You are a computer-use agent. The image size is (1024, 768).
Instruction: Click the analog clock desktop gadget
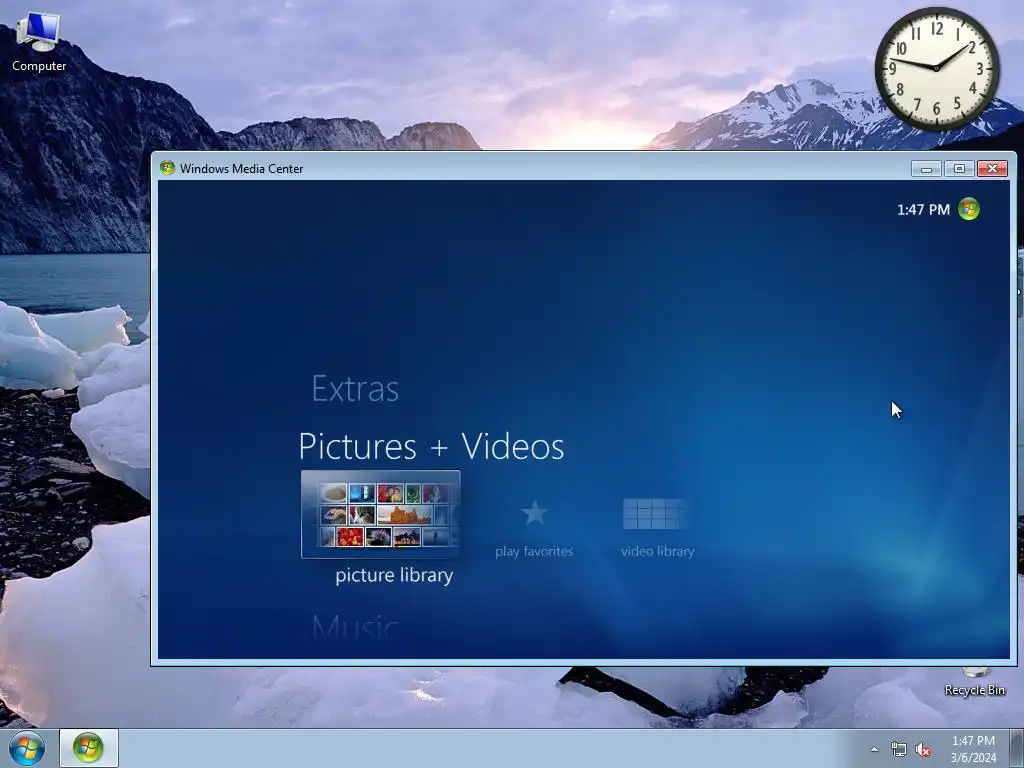pos(936,68)
